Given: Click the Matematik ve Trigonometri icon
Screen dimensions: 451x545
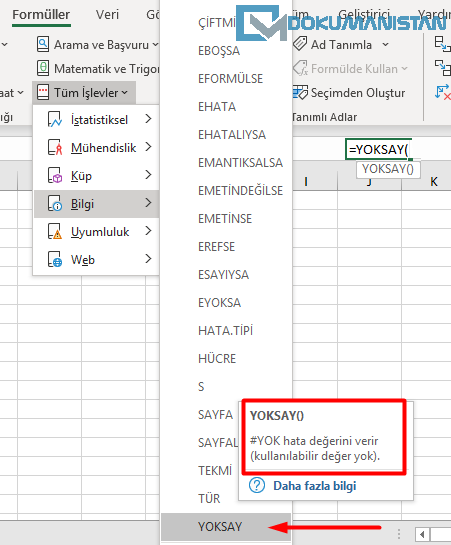Looking at the screenshot, I should (x=43, y=68).
